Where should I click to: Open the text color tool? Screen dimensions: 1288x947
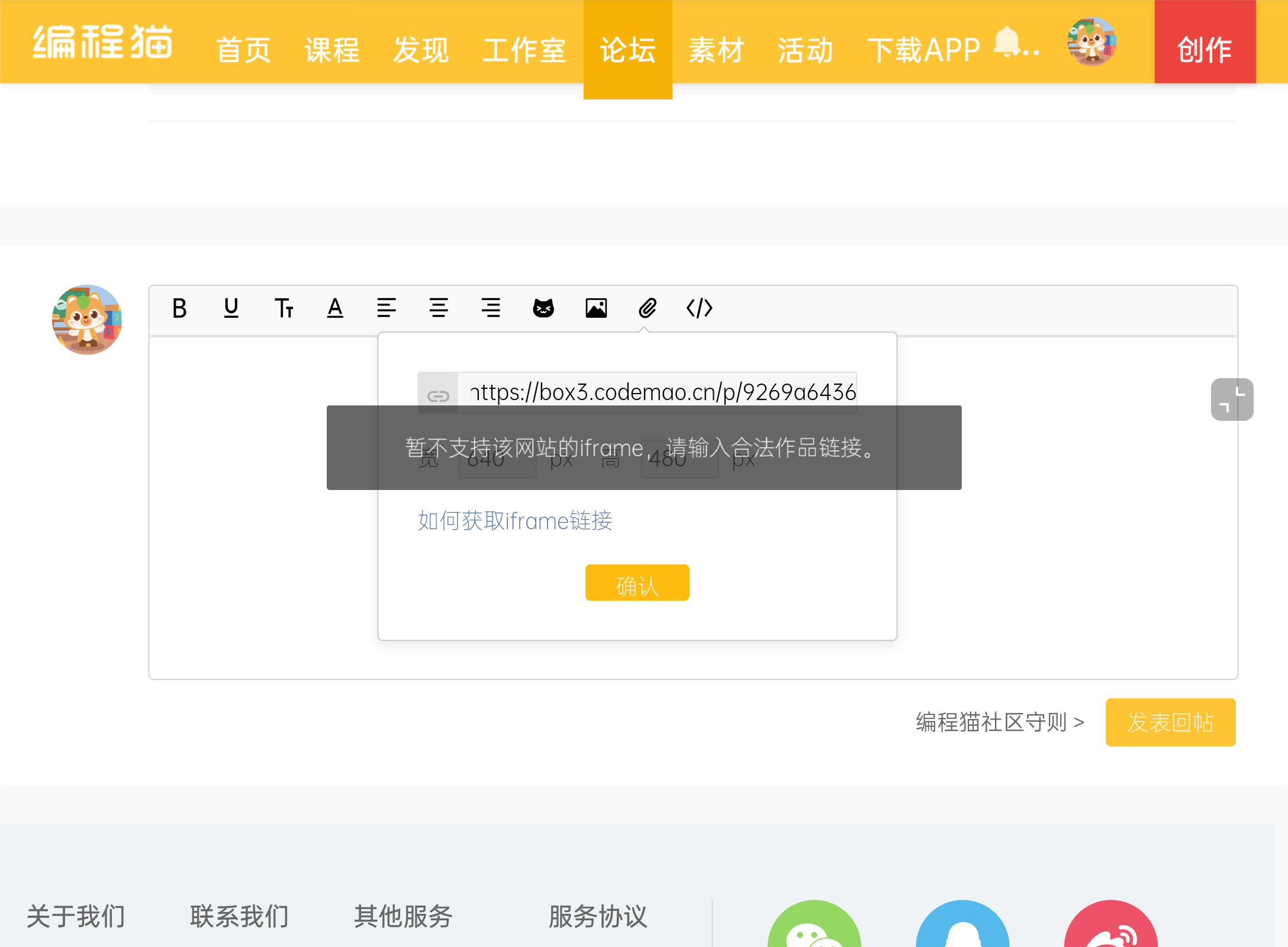tap(335, 308)
